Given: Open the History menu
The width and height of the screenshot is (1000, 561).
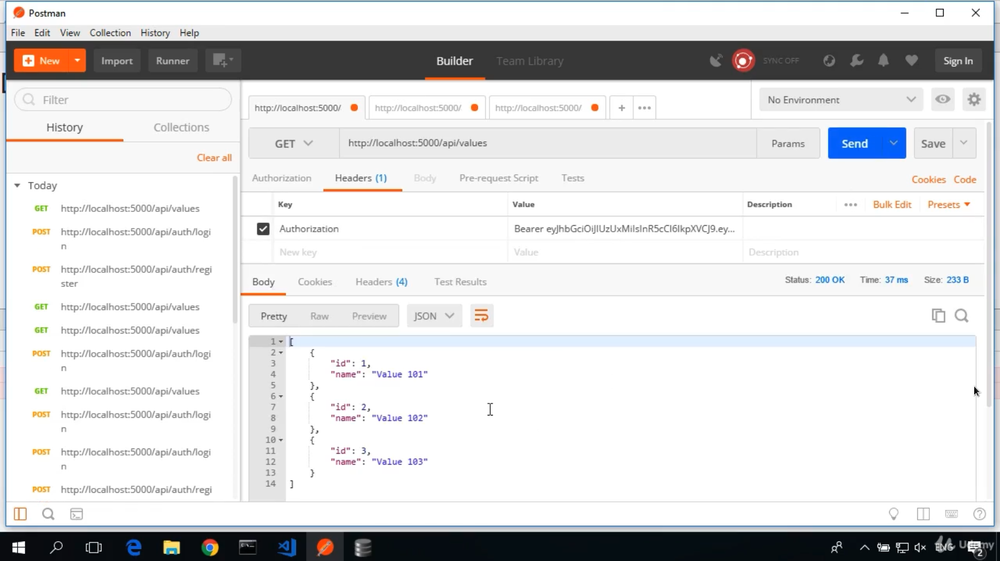Looking at the screenshot, I should tap(155, 33).
